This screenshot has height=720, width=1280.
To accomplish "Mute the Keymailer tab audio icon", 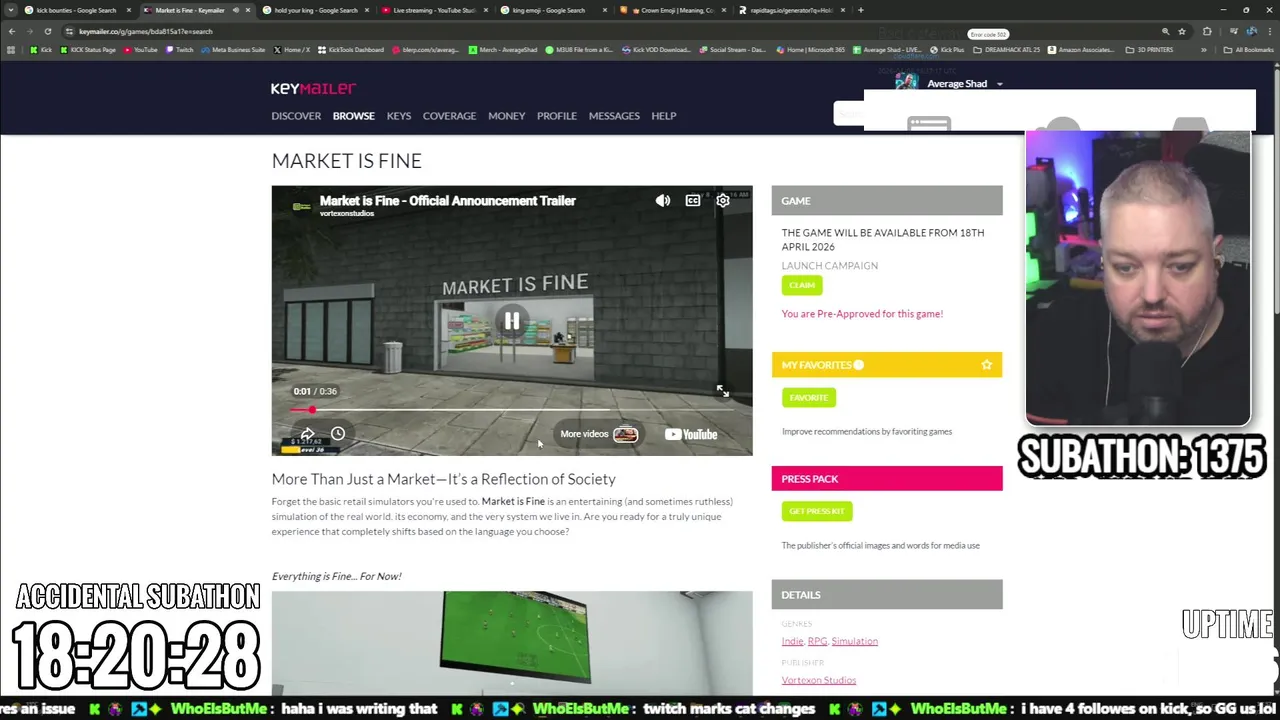I will tap(236, 10).
